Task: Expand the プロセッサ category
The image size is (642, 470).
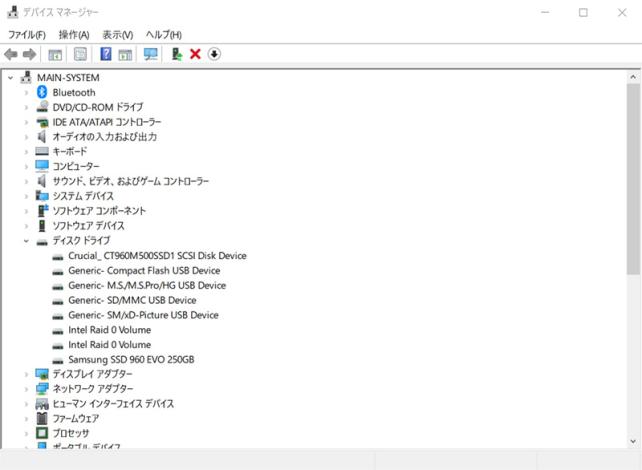Action: click(x=26, y=433)
